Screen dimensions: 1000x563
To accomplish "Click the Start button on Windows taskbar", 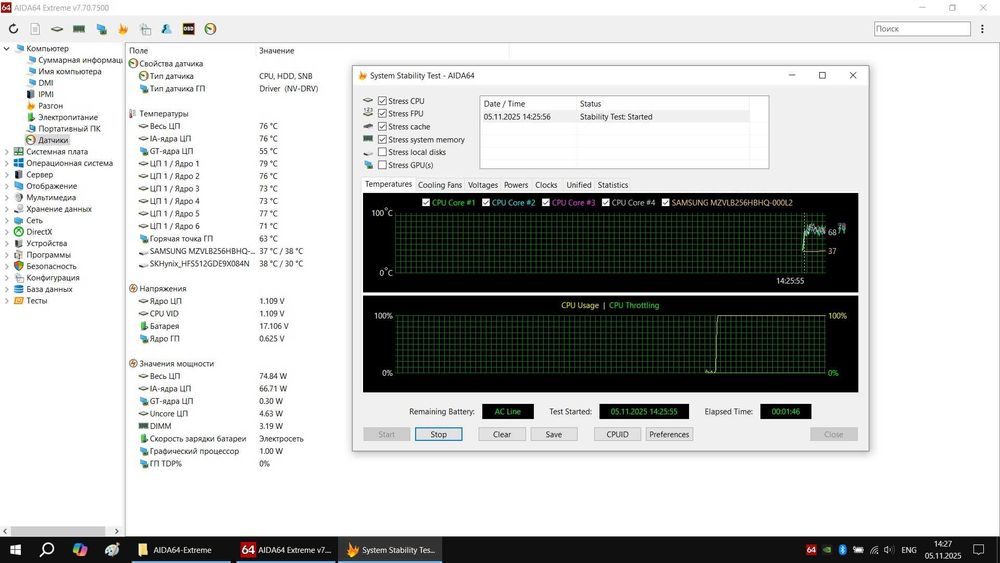I will (15, 550).
